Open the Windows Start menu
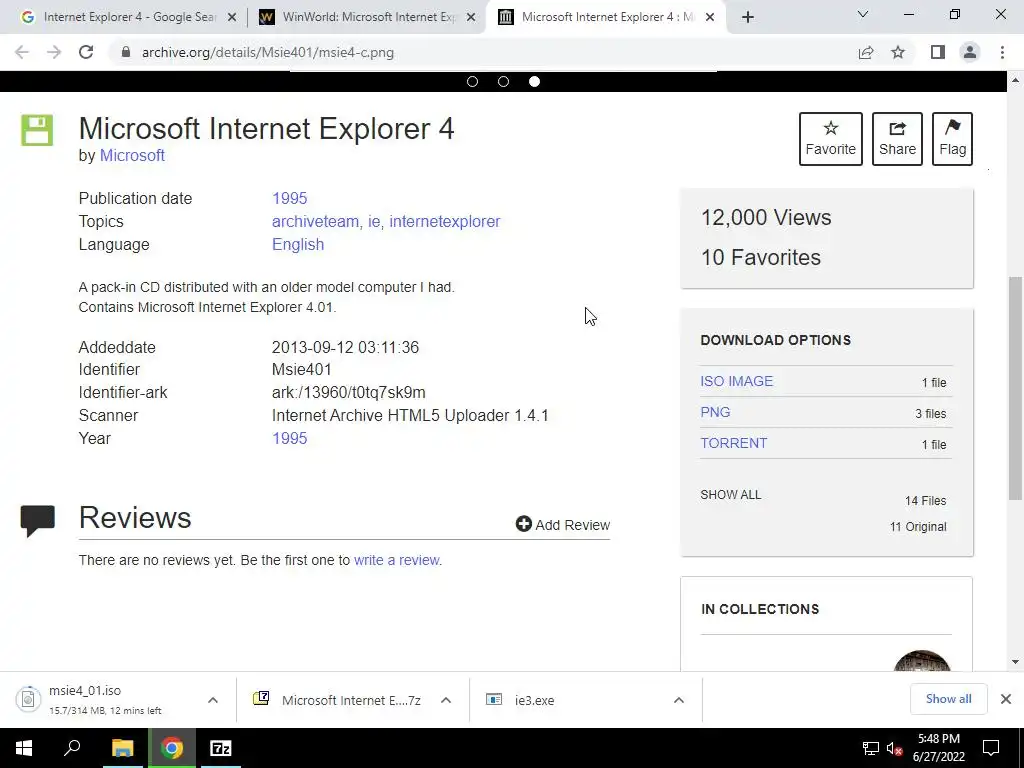1024x768 pixels. pyautogui.click(x=24, y=748)
